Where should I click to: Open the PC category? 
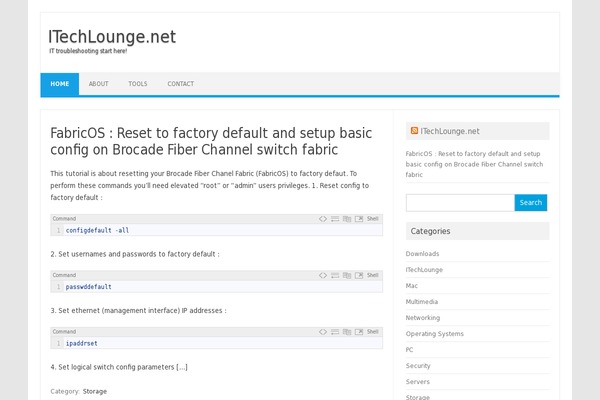409,350
